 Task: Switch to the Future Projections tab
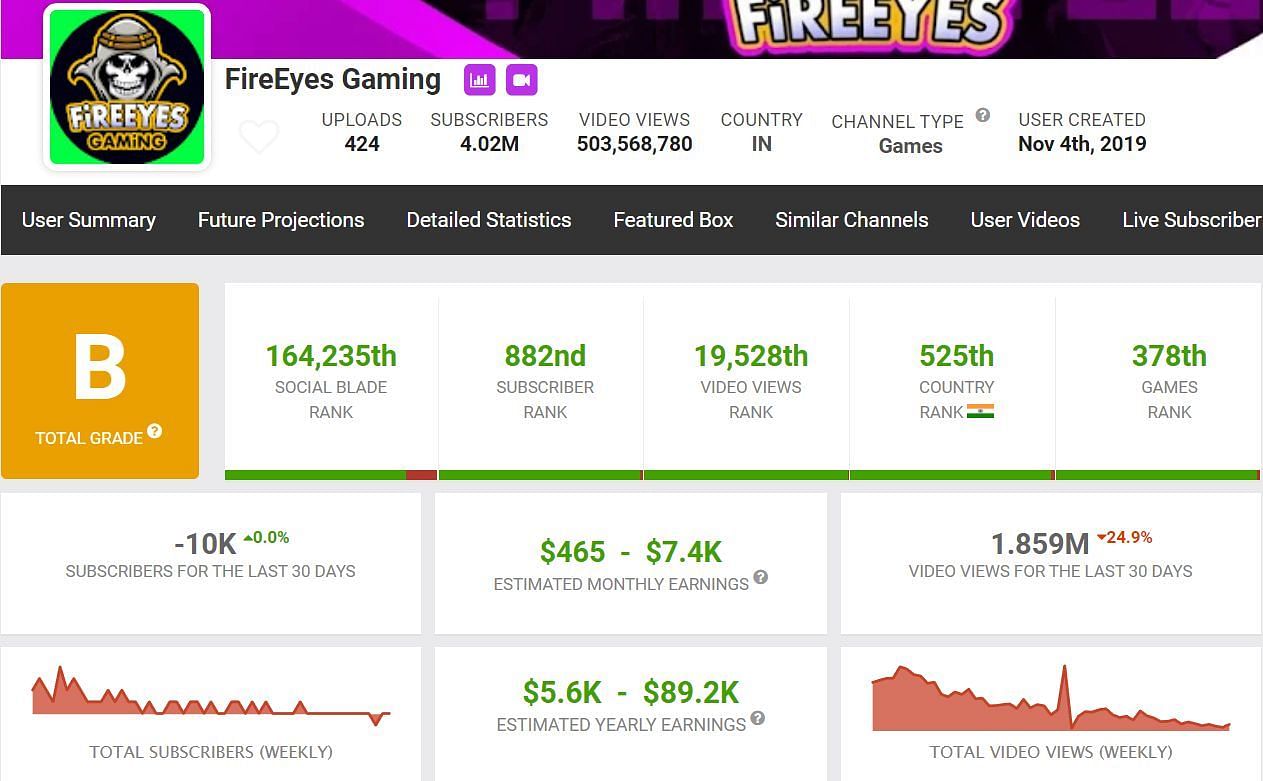[x=281, y=220]
